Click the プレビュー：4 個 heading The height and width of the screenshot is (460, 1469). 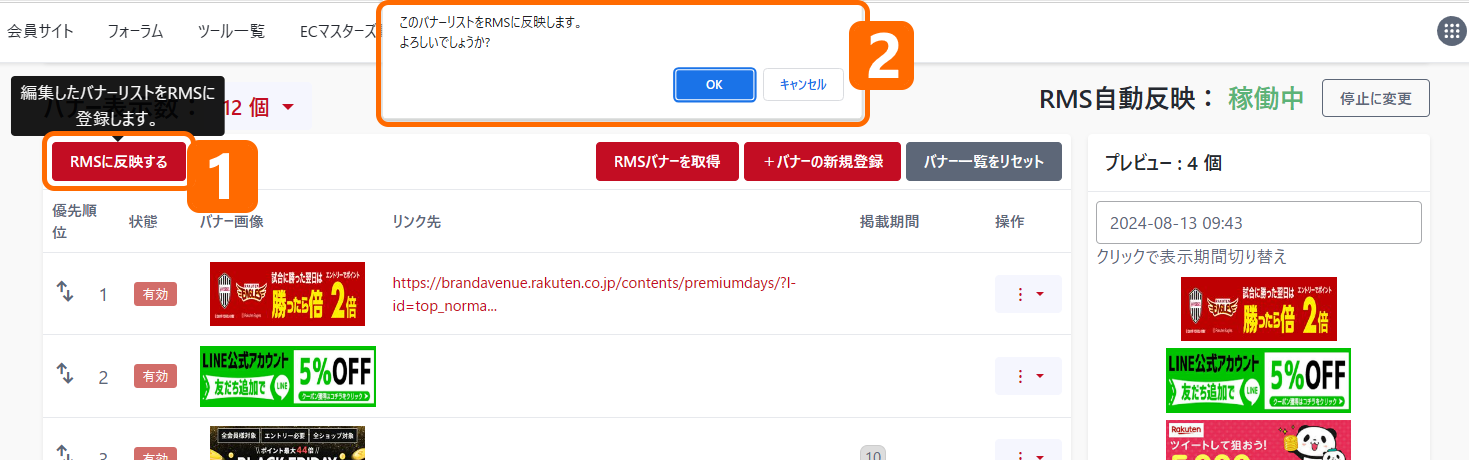coord(1162,163)
